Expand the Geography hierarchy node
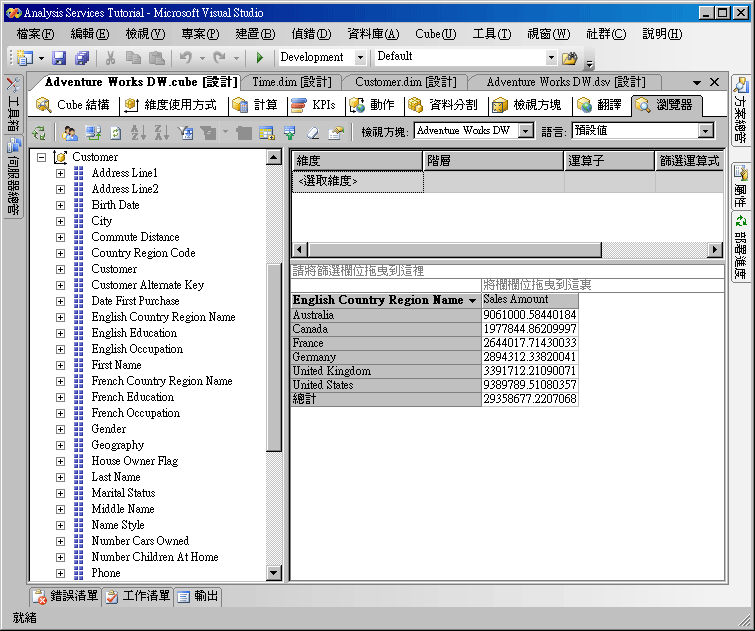The height and width of the screenshot is (631, 755). [x=60, y=445]
